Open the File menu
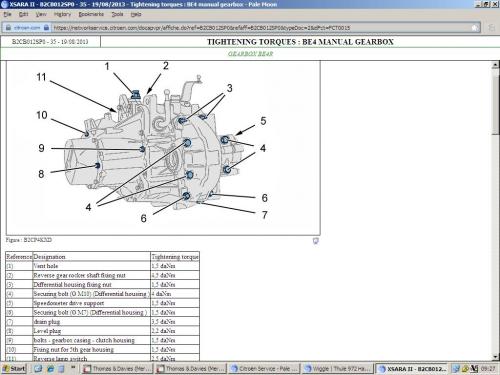 tap(7, 14)
